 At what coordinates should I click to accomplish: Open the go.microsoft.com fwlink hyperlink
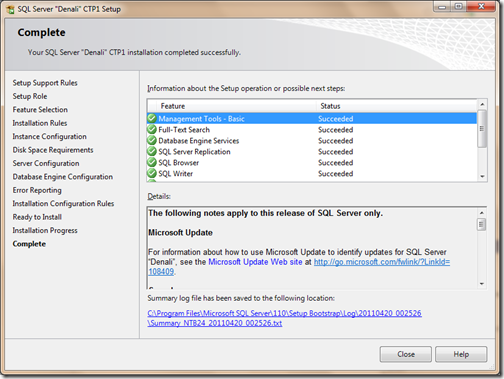[x=382, y=262]
